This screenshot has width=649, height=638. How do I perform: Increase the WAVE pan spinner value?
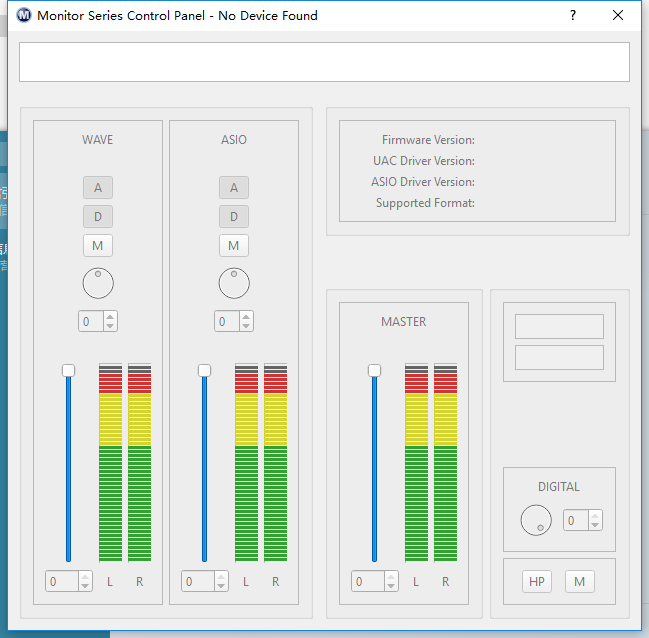click(110, 317)
